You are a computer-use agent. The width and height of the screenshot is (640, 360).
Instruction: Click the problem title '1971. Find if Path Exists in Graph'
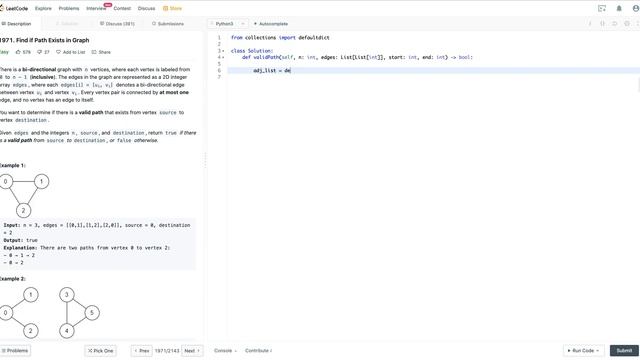(x=44, y=40)
